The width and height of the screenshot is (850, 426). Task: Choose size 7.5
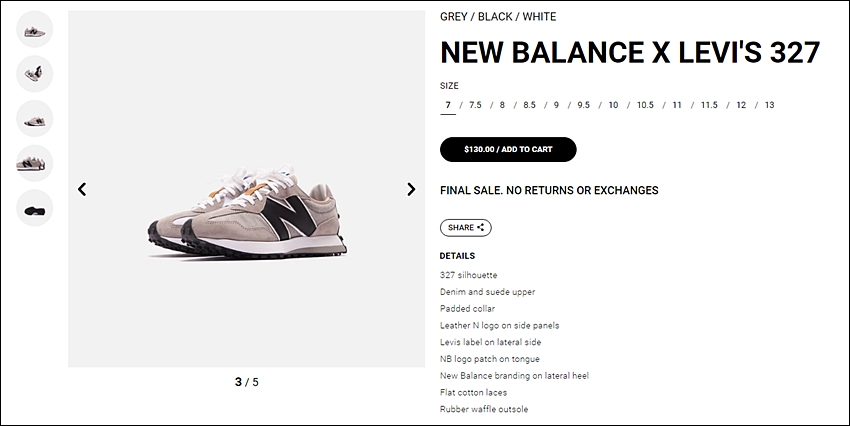[x=475, y=105]
